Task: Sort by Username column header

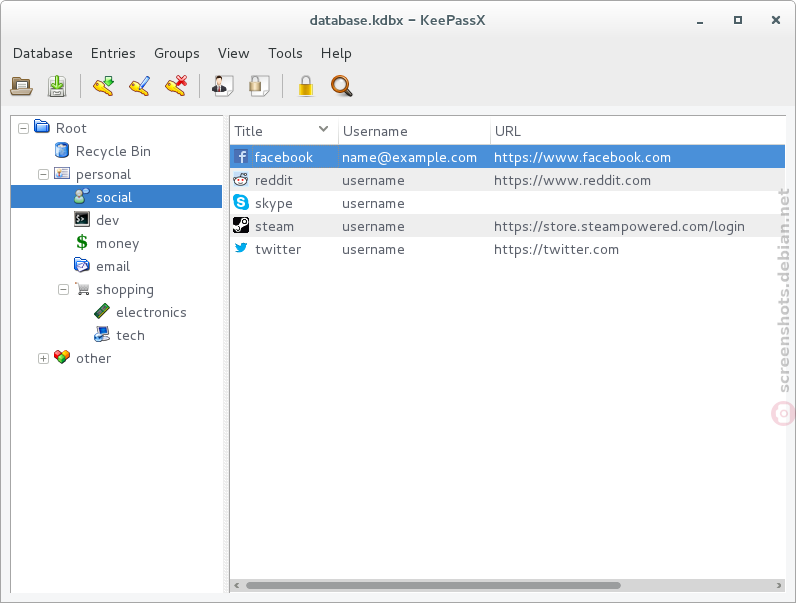Action: pos(414,131)
